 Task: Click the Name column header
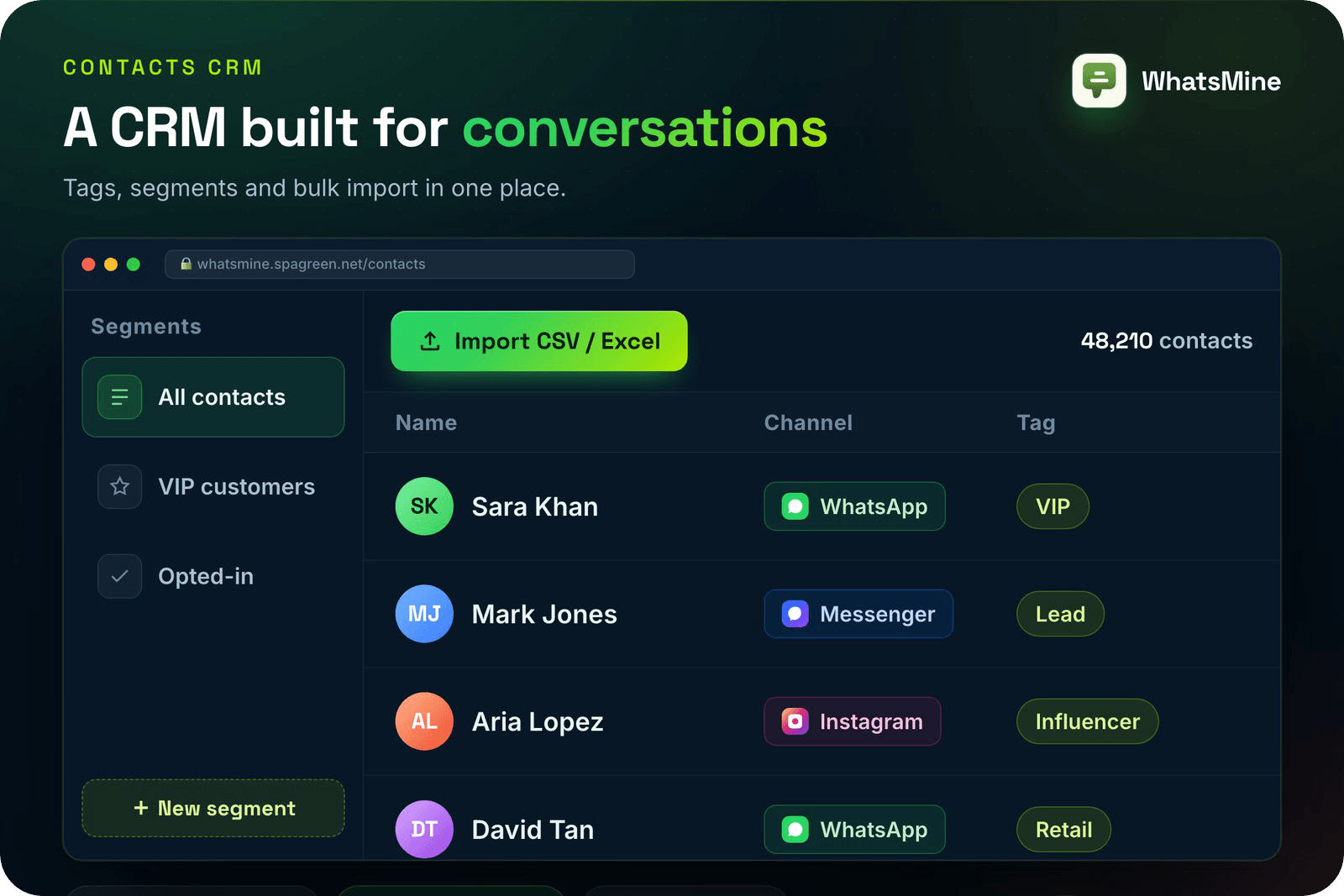click(x=427, y=422)
